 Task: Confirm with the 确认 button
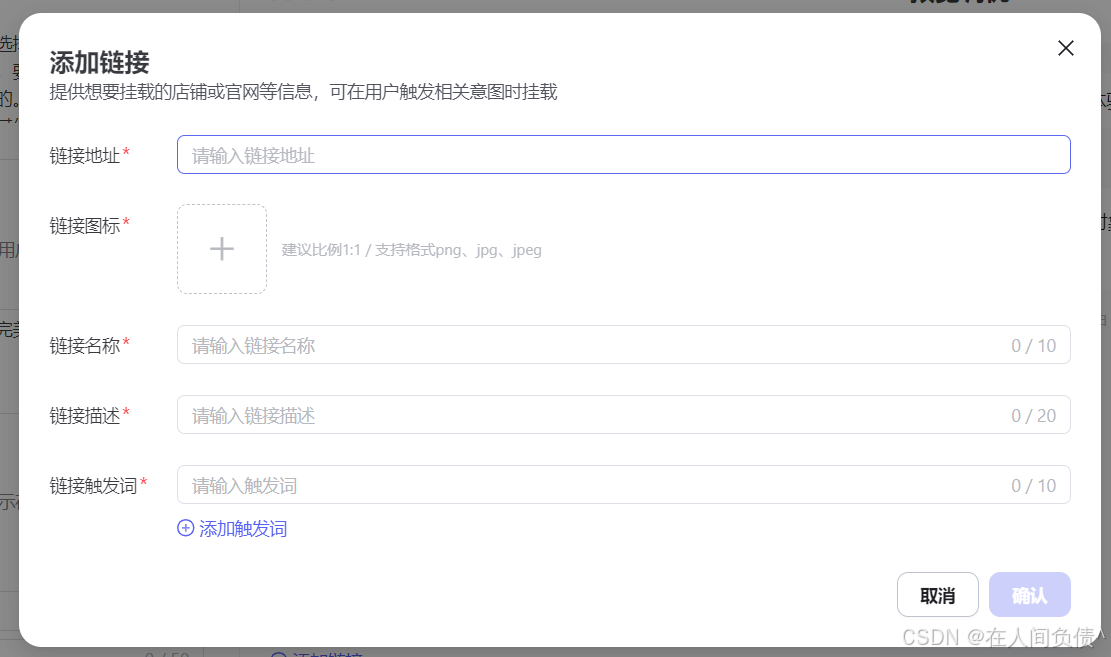point(1030,595)
